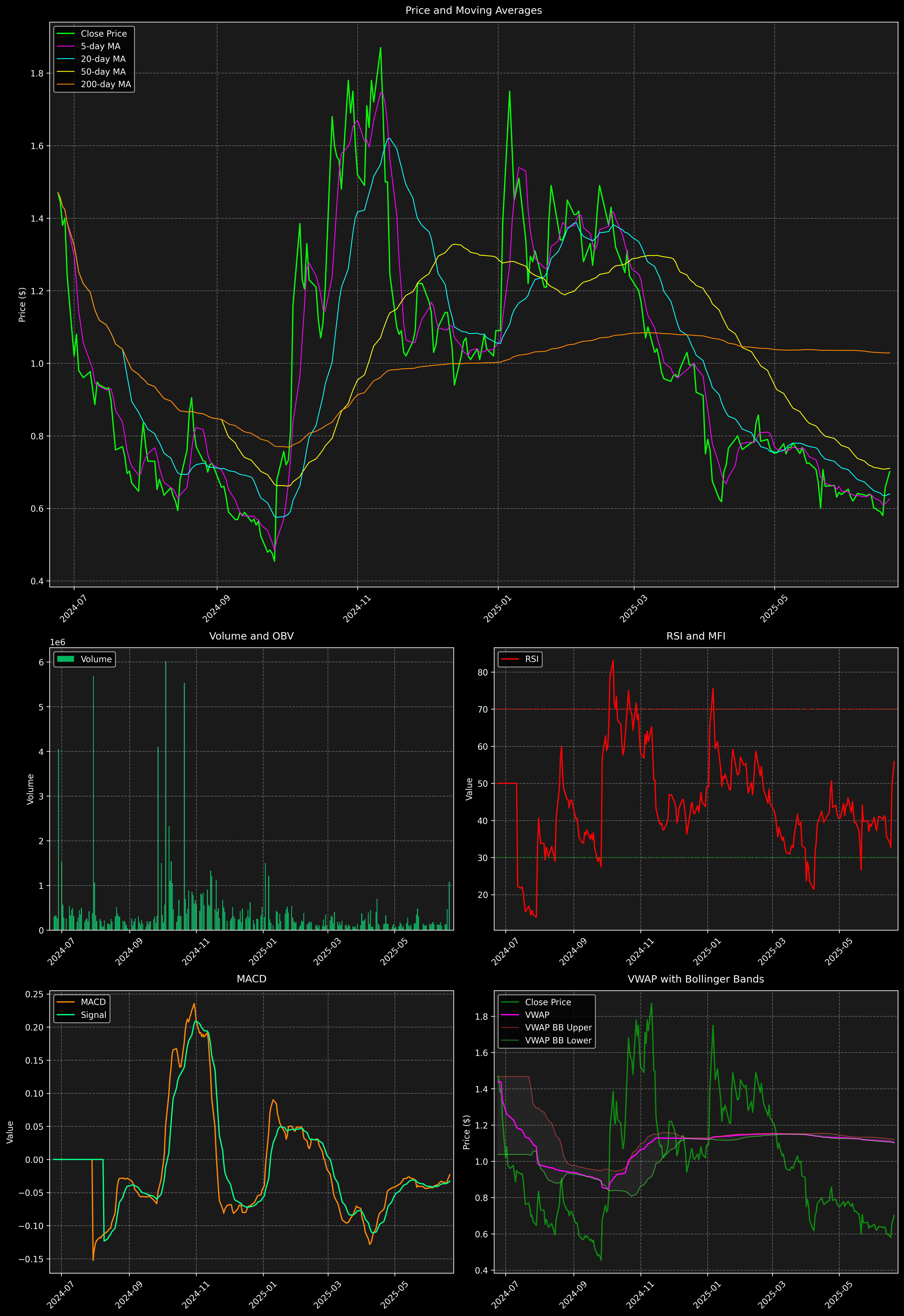Screen dimensions: 904x1316
Task: Click the 'Price and Moving Averages' chart title
Action: (473, 10)
